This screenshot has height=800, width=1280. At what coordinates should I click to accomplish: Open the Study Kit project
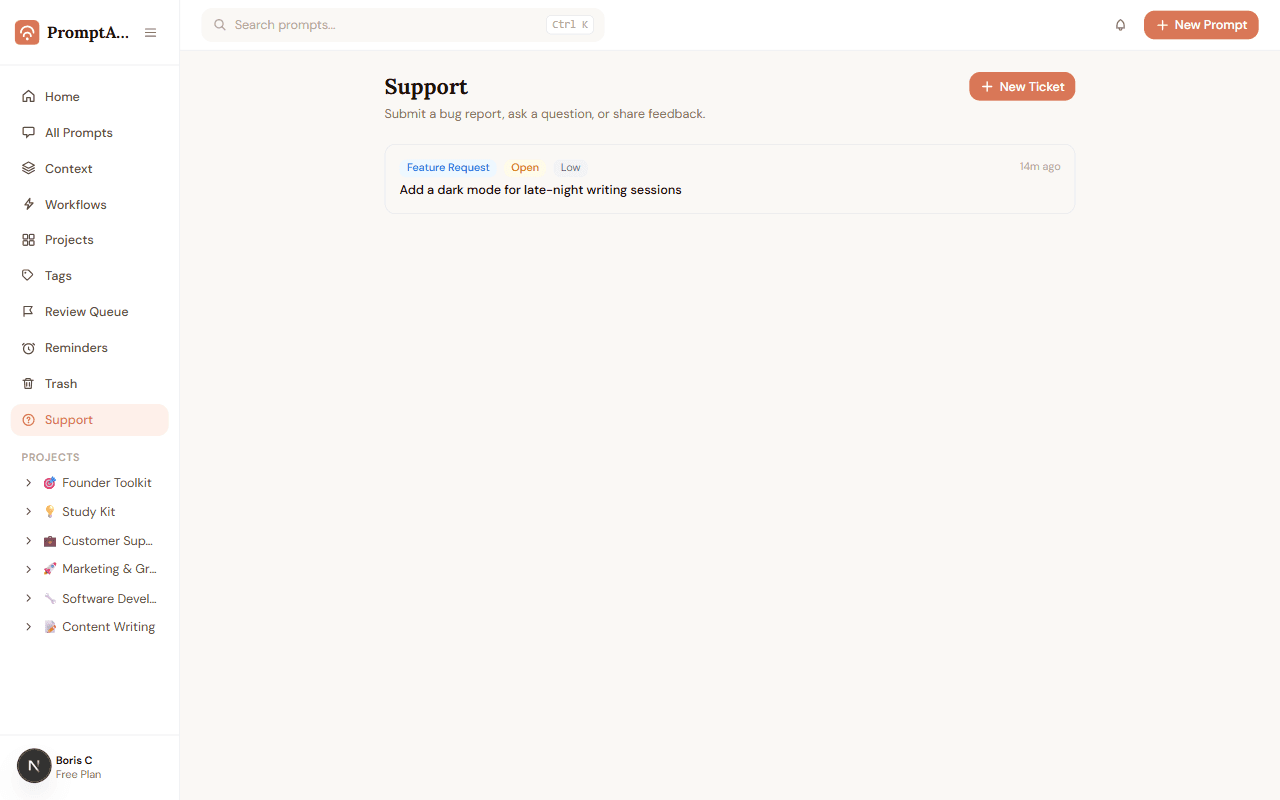coord(89,512)
